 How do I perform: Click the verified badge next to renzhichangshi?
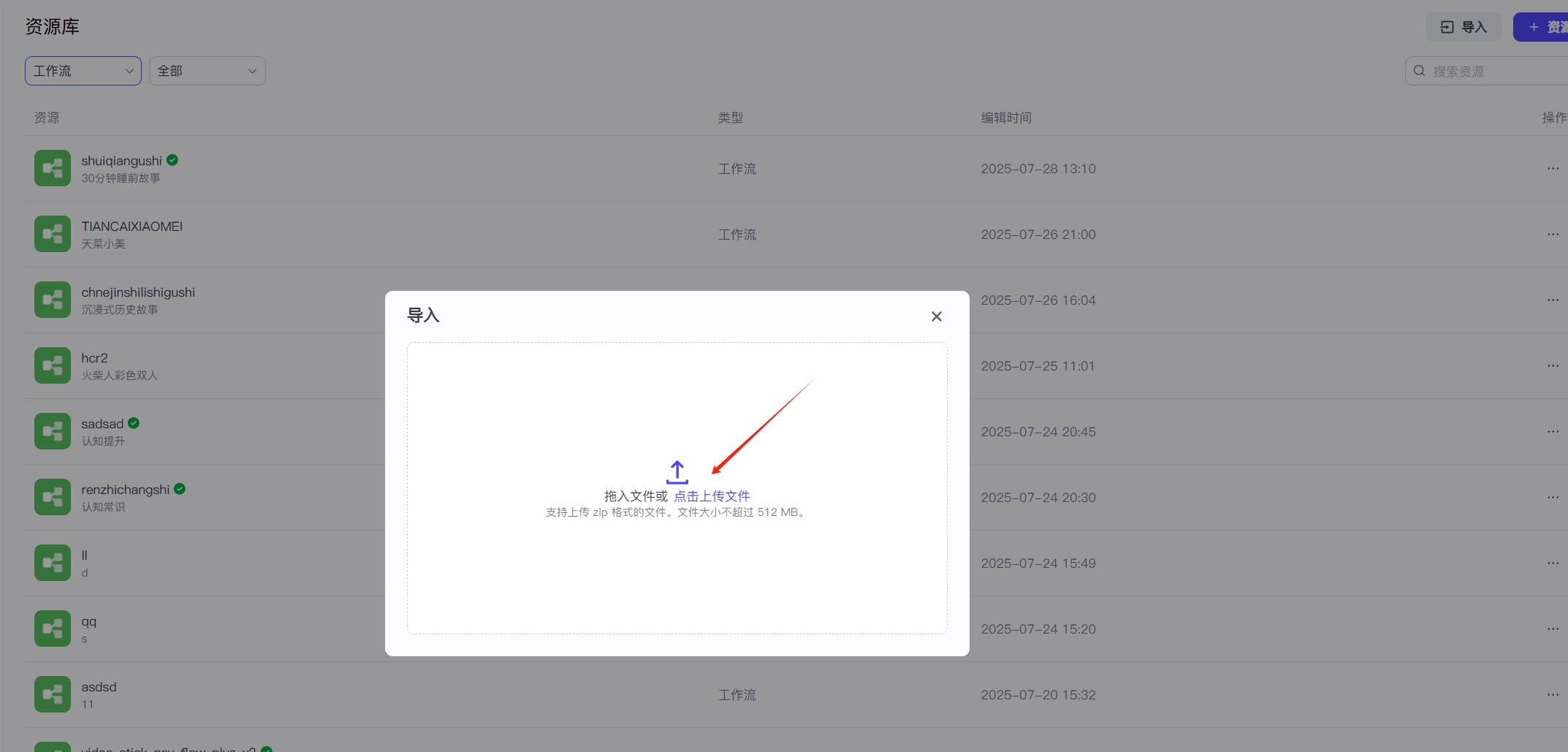click(180, 489)
